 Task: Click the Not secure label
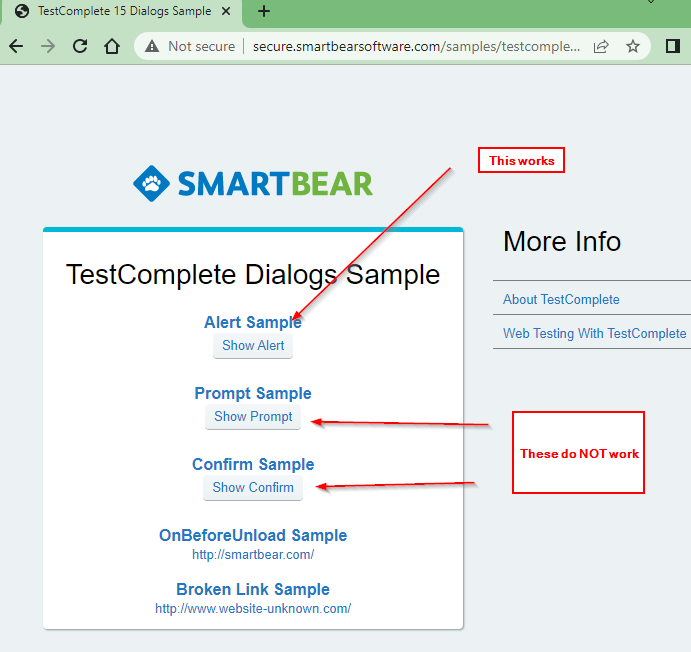tap(201, 46)
